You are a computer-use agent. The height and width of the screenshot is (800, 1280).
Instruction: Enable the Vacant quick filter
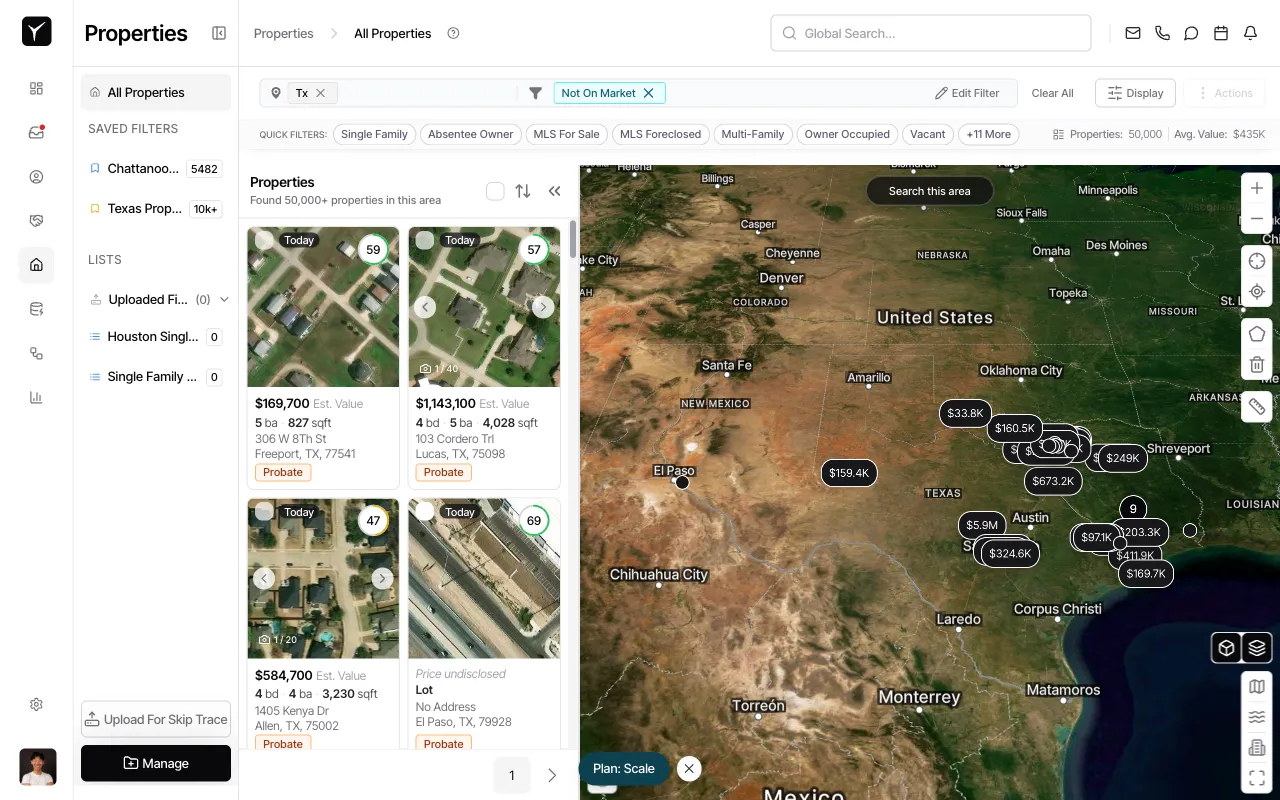(x=927, y=133)
